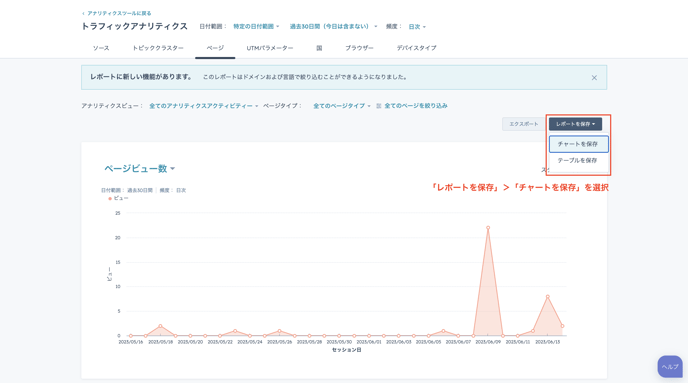The width and height of the screenshot is (688, 383).
Task: Click the 2023/06/13 peak data point
Action: [548, 297]
